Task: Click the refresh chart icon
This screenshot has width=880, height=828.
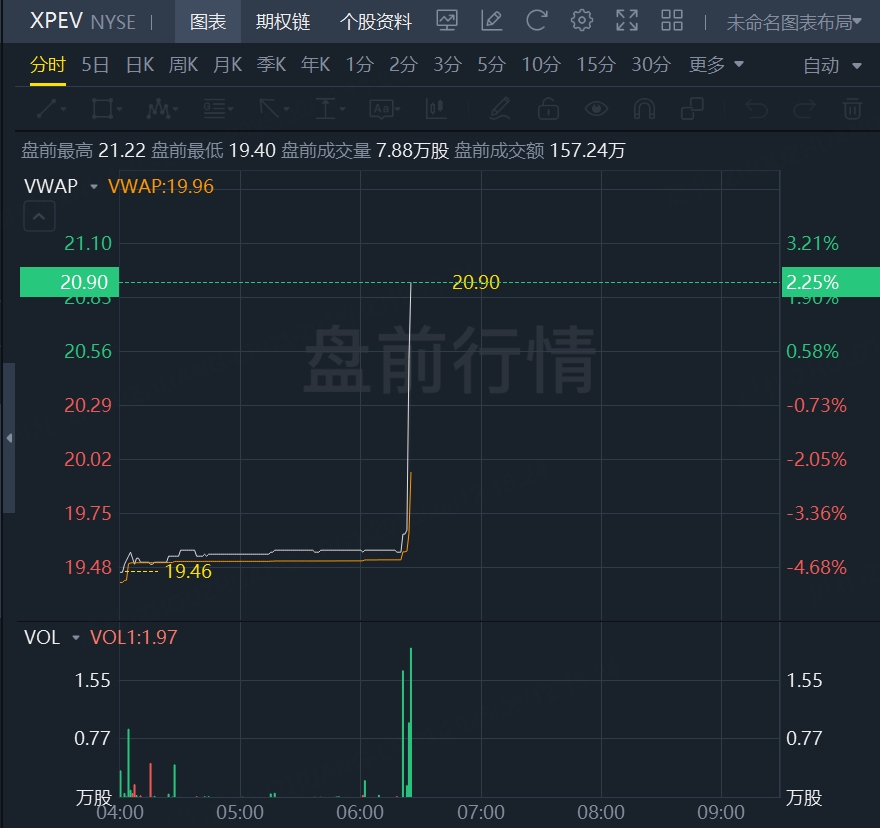Action: [x=536, y=21]
